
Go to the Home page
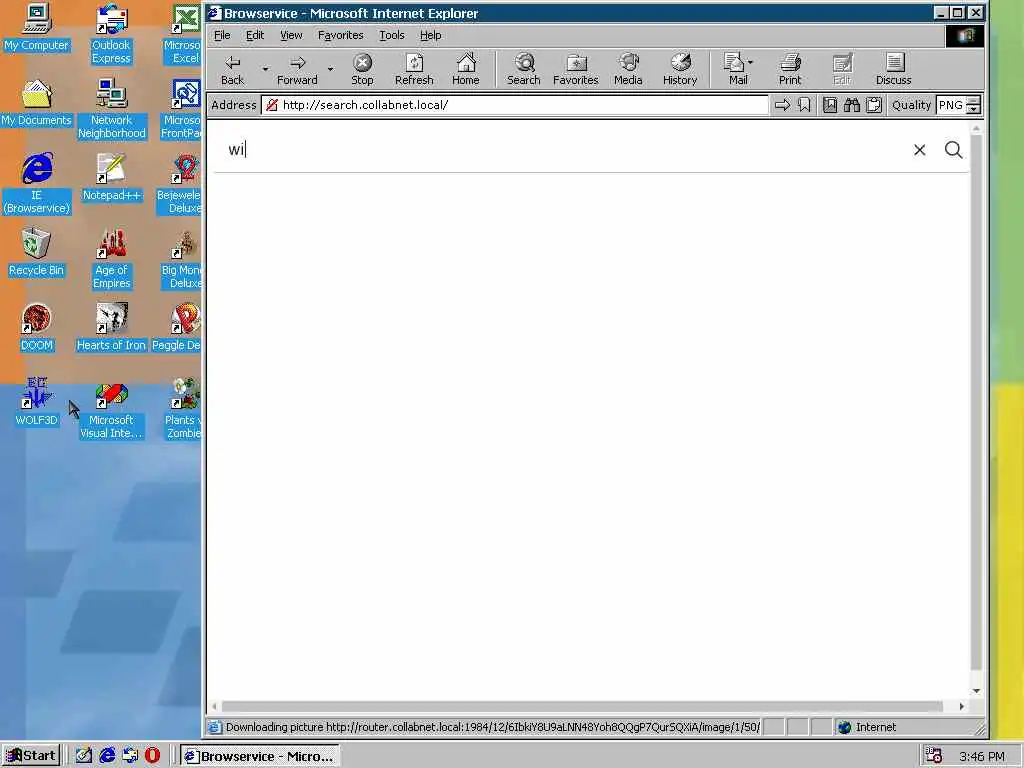point(466,69)
